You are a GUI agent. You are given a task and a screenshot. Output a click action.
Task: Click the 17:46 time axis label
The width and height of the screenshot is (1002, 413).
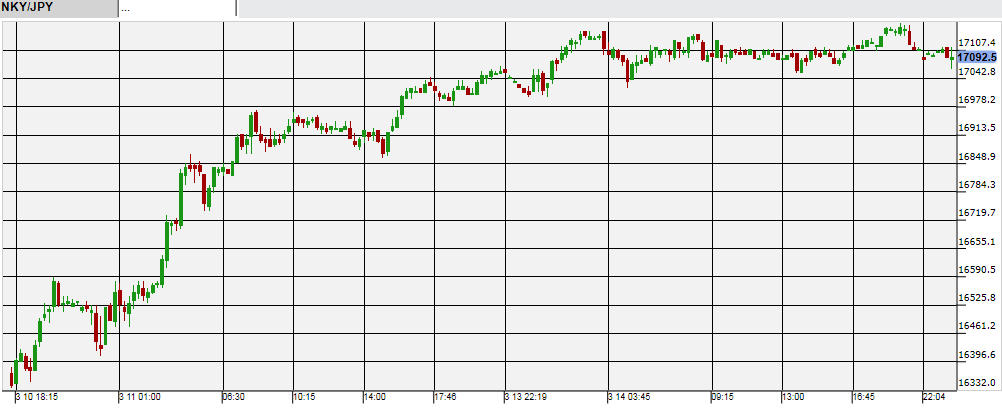tap(445, 397)
